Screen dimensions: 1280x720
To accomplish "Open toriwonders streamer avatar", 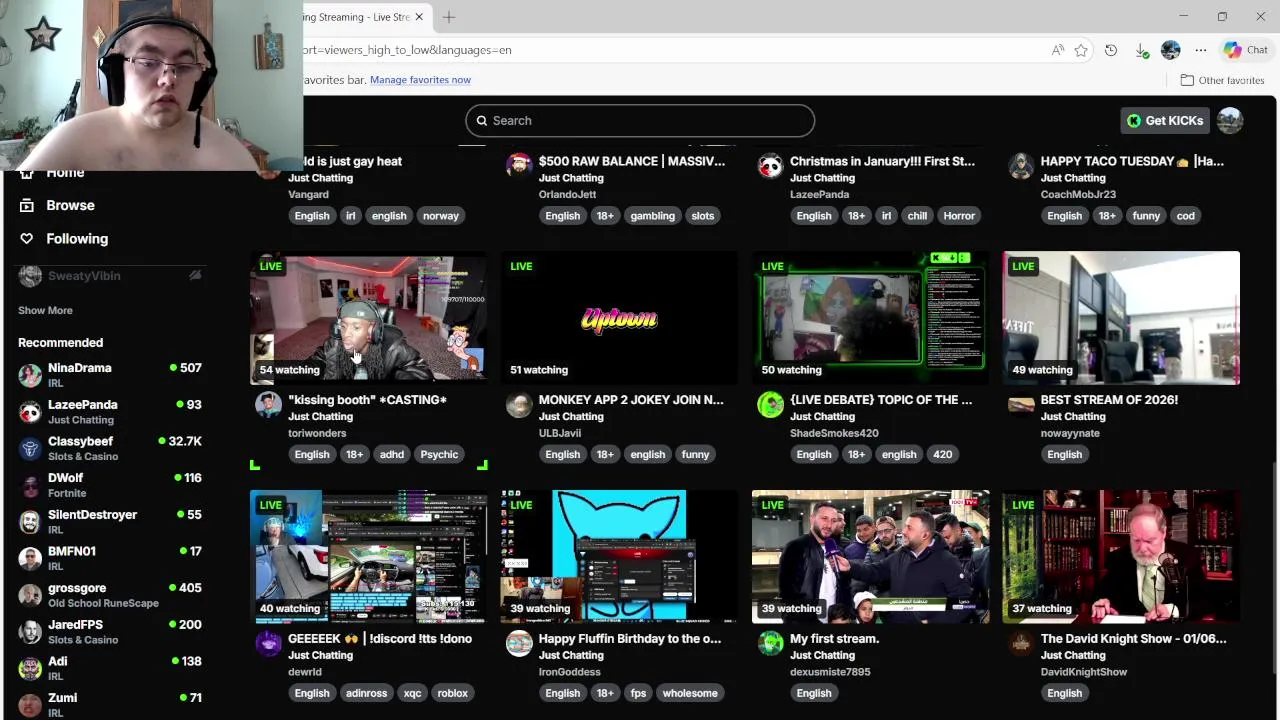I will pos(268,404).
